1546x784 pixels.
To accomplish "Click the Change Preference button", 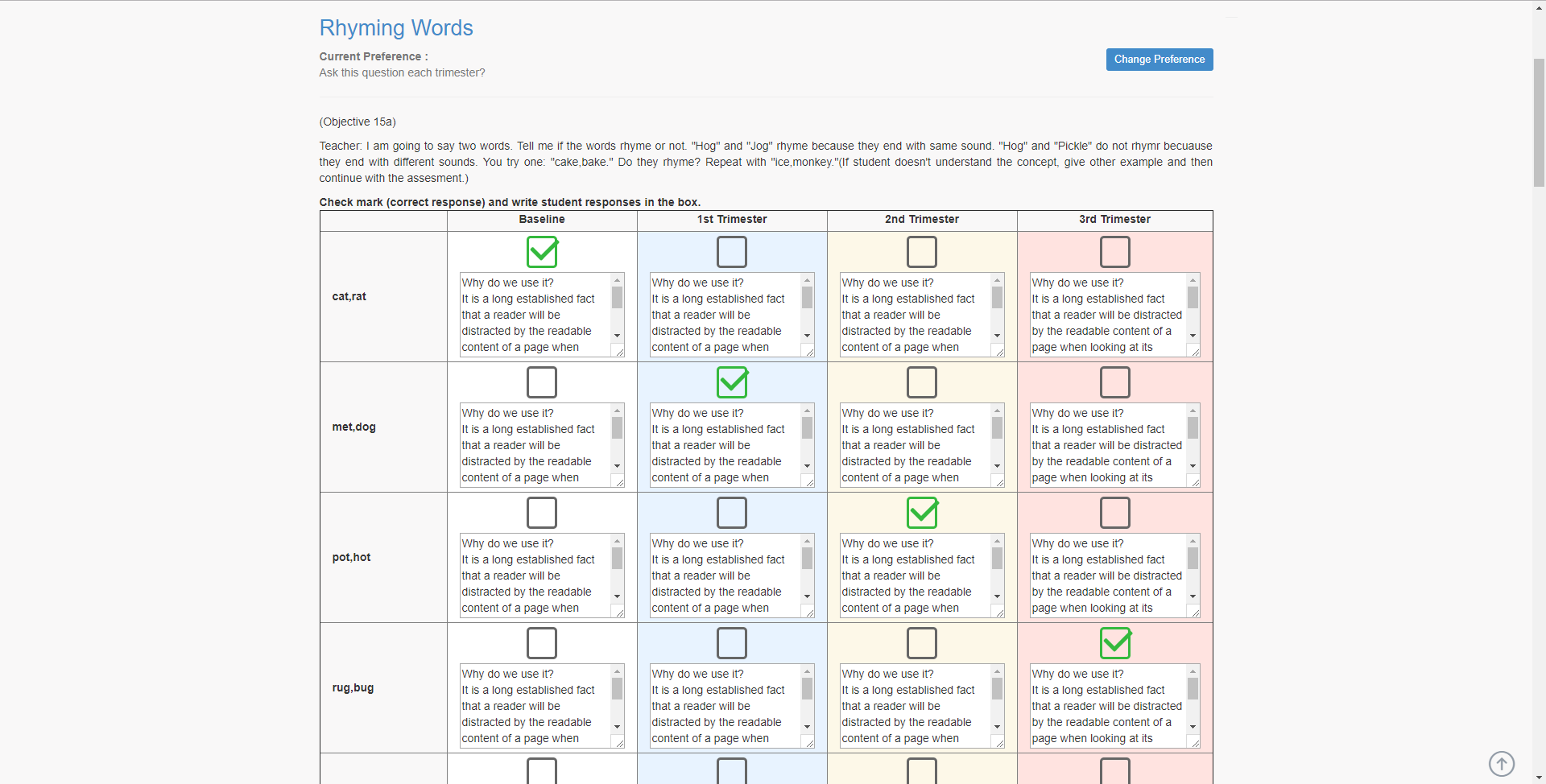I will tap(1159, 60).
